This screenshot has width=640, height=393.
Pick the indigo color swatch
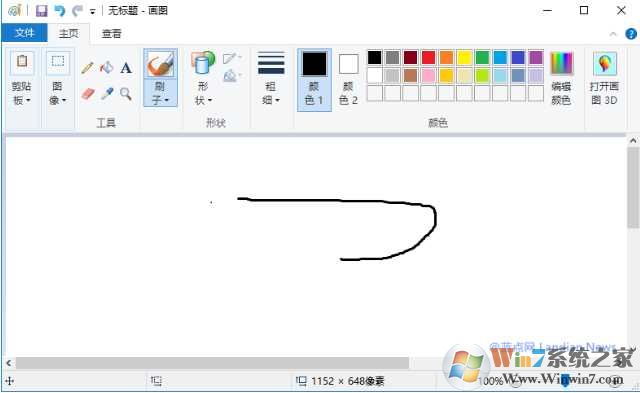coord(518,57)
